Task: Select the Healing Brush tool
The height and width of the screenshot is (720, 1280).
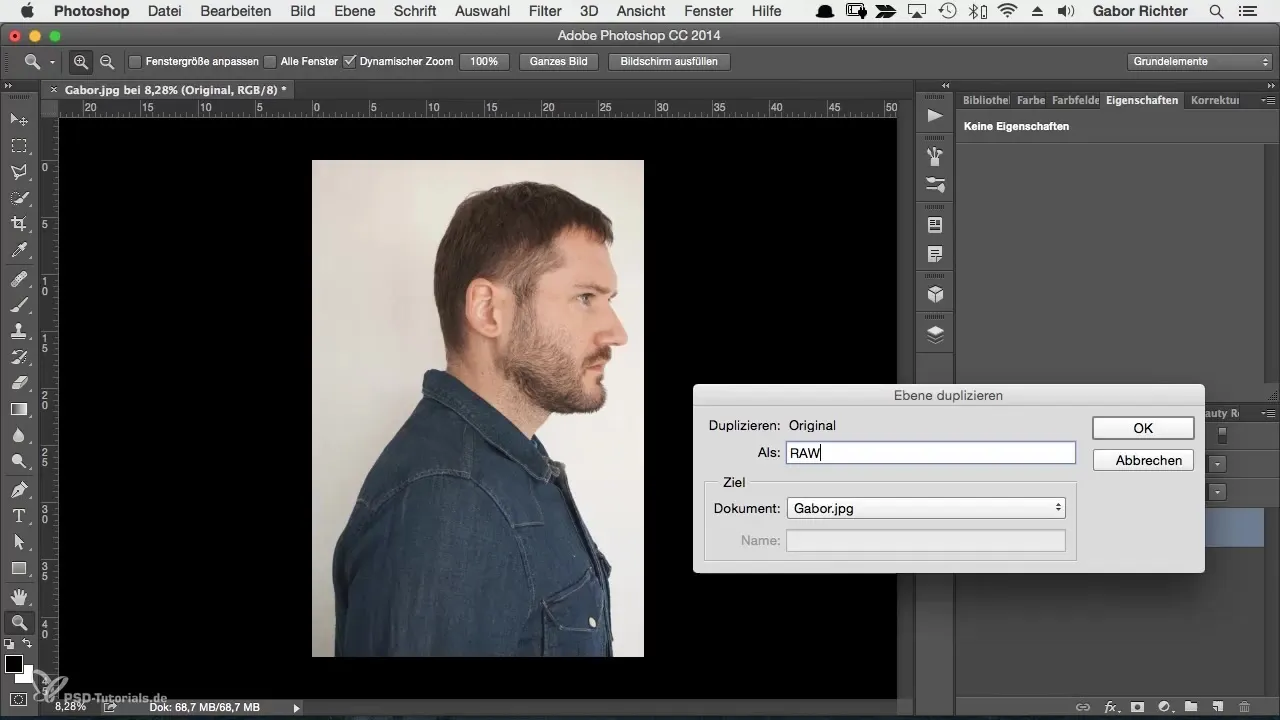Action: 18,280
